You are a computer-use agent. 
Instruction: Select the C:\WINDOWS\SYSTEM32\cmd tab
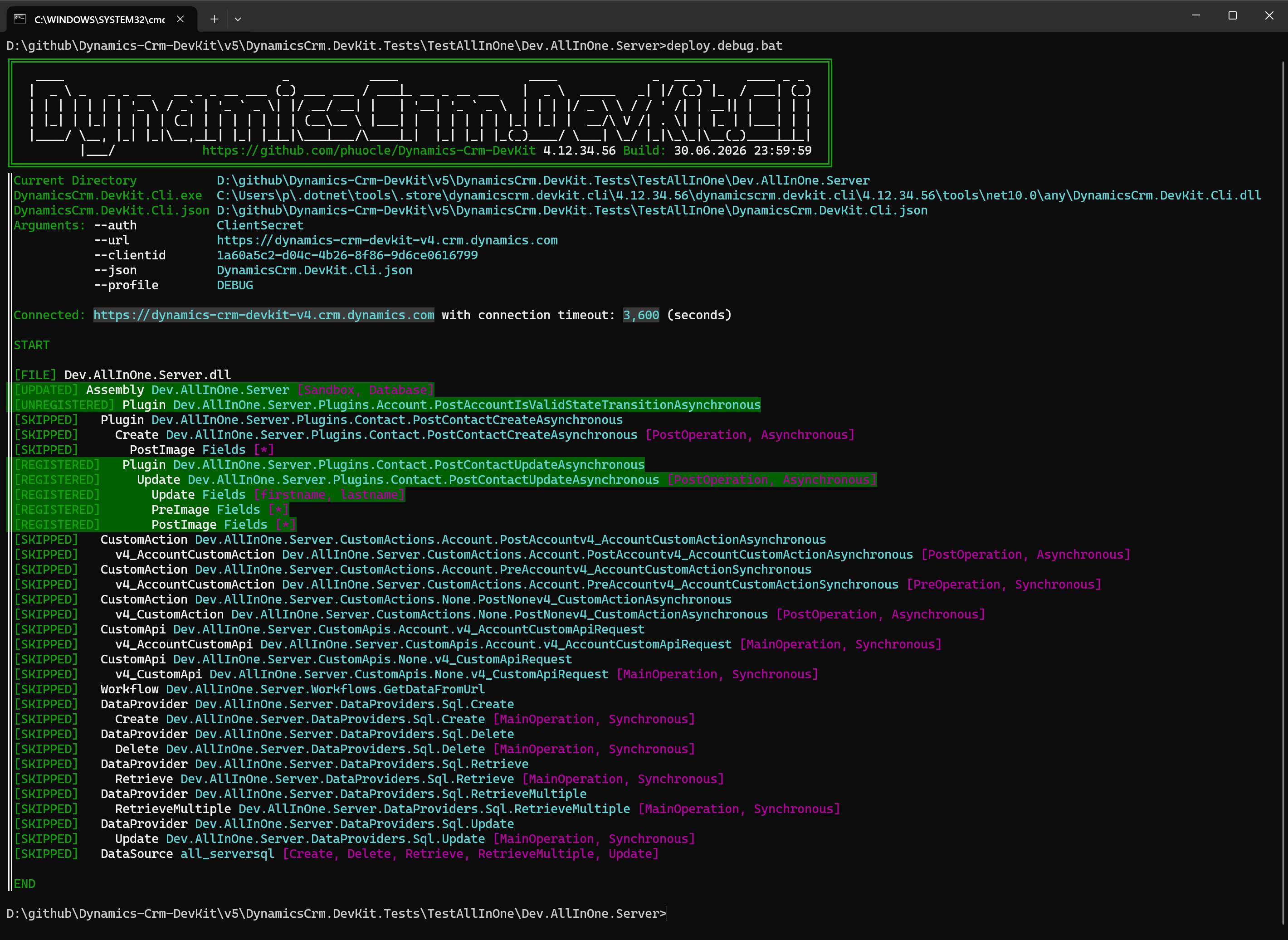coord(102,19)
